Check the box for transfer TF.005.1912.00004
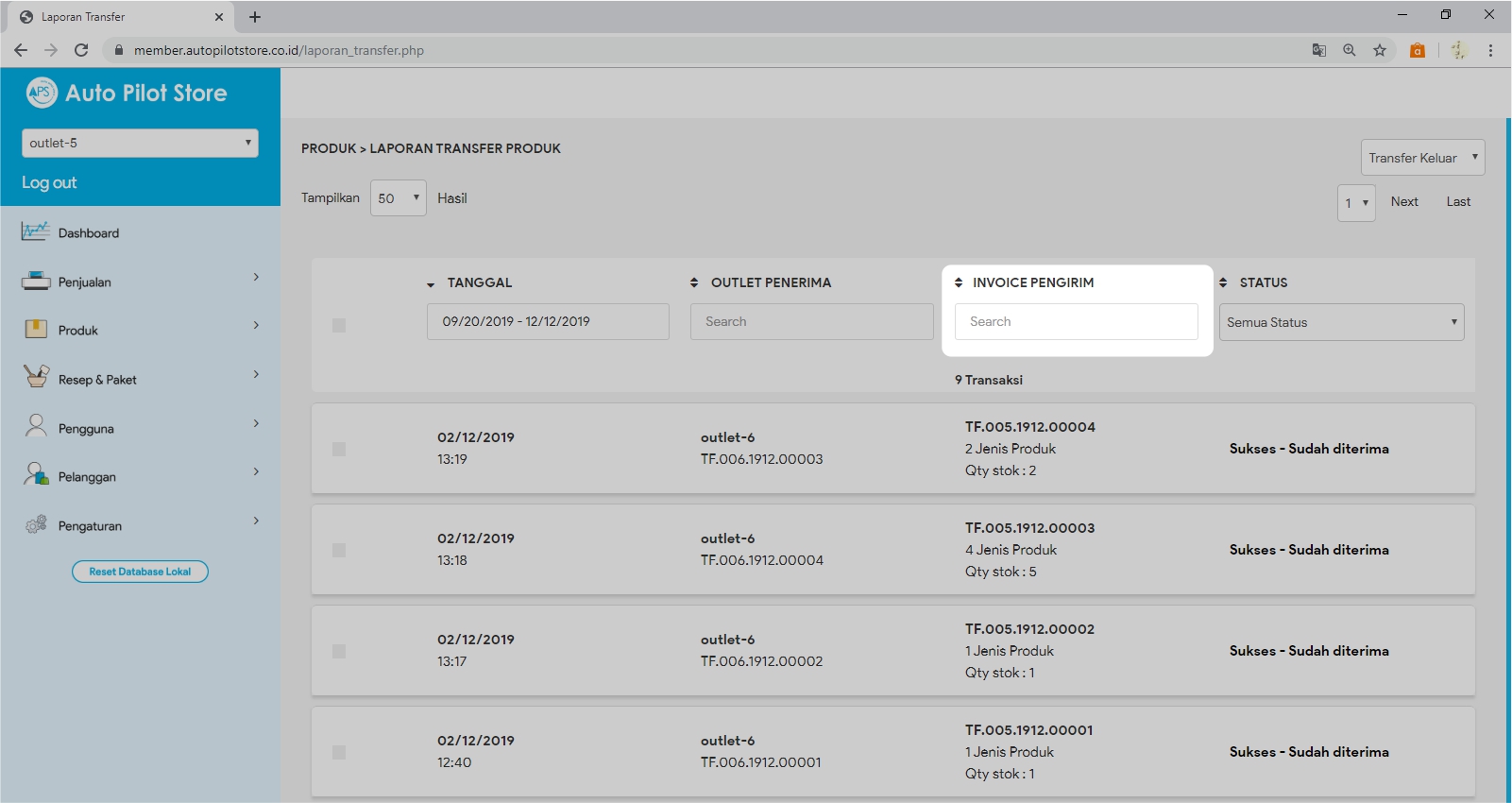Image resolution: width=1512 pixels, height=803 pixels. tap(339, 449)
